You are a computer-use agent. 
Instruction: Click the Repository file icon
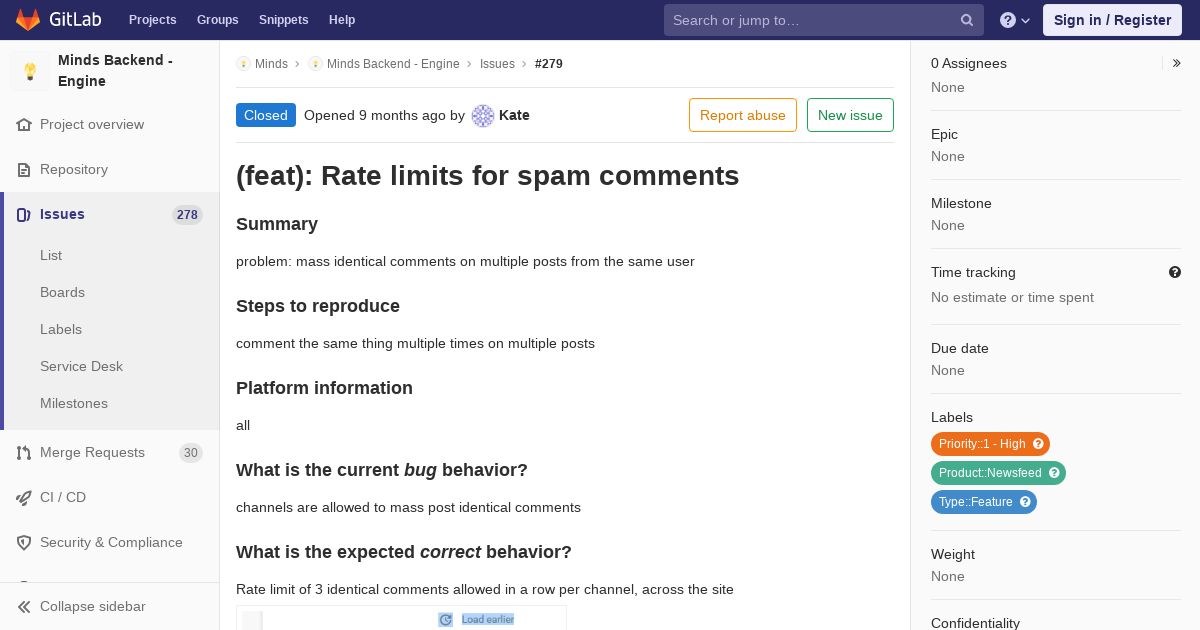(x=24, y=170)
